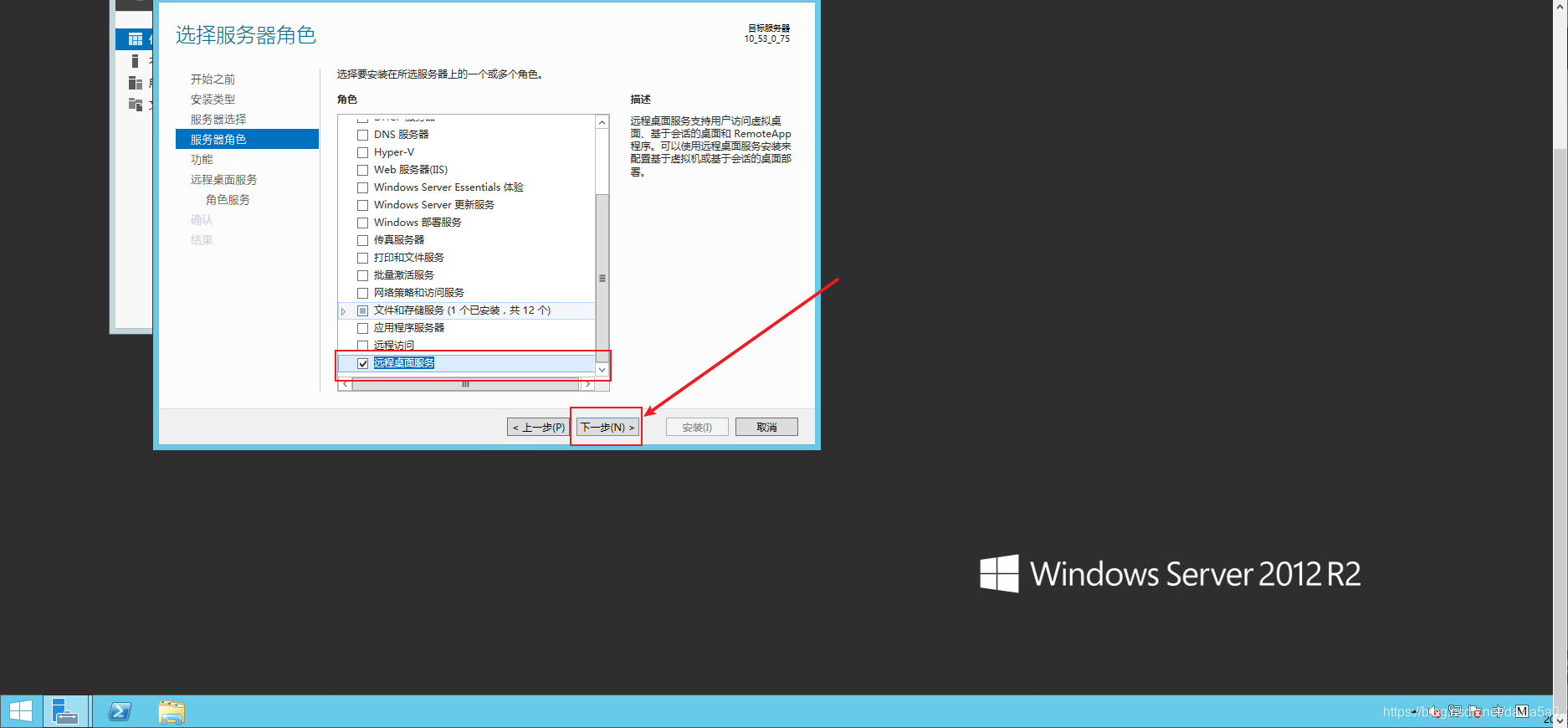Open Dashboard icon in Server Manager sidebar

tap(135, 39)
